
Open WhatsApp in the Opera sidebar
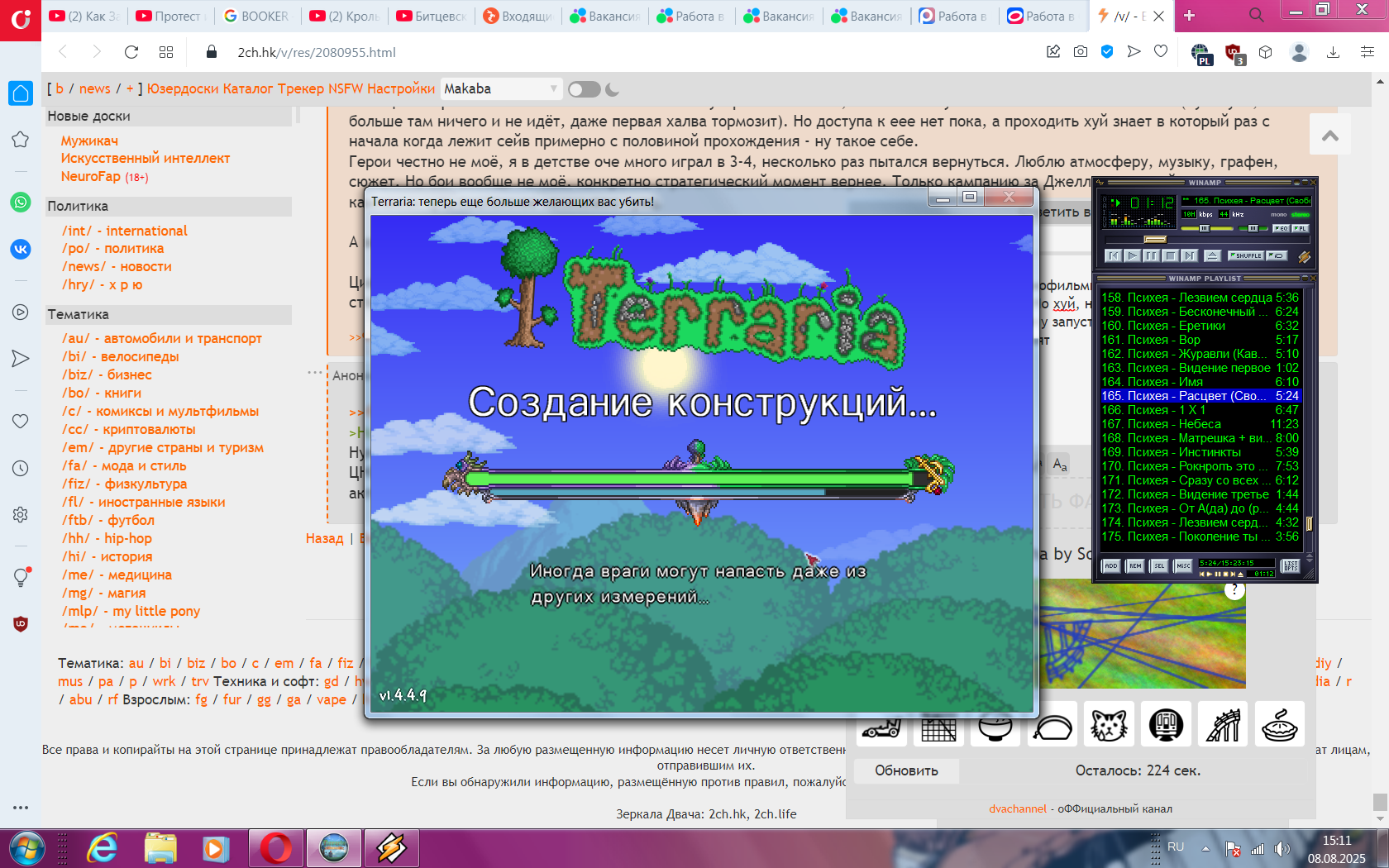21,202
